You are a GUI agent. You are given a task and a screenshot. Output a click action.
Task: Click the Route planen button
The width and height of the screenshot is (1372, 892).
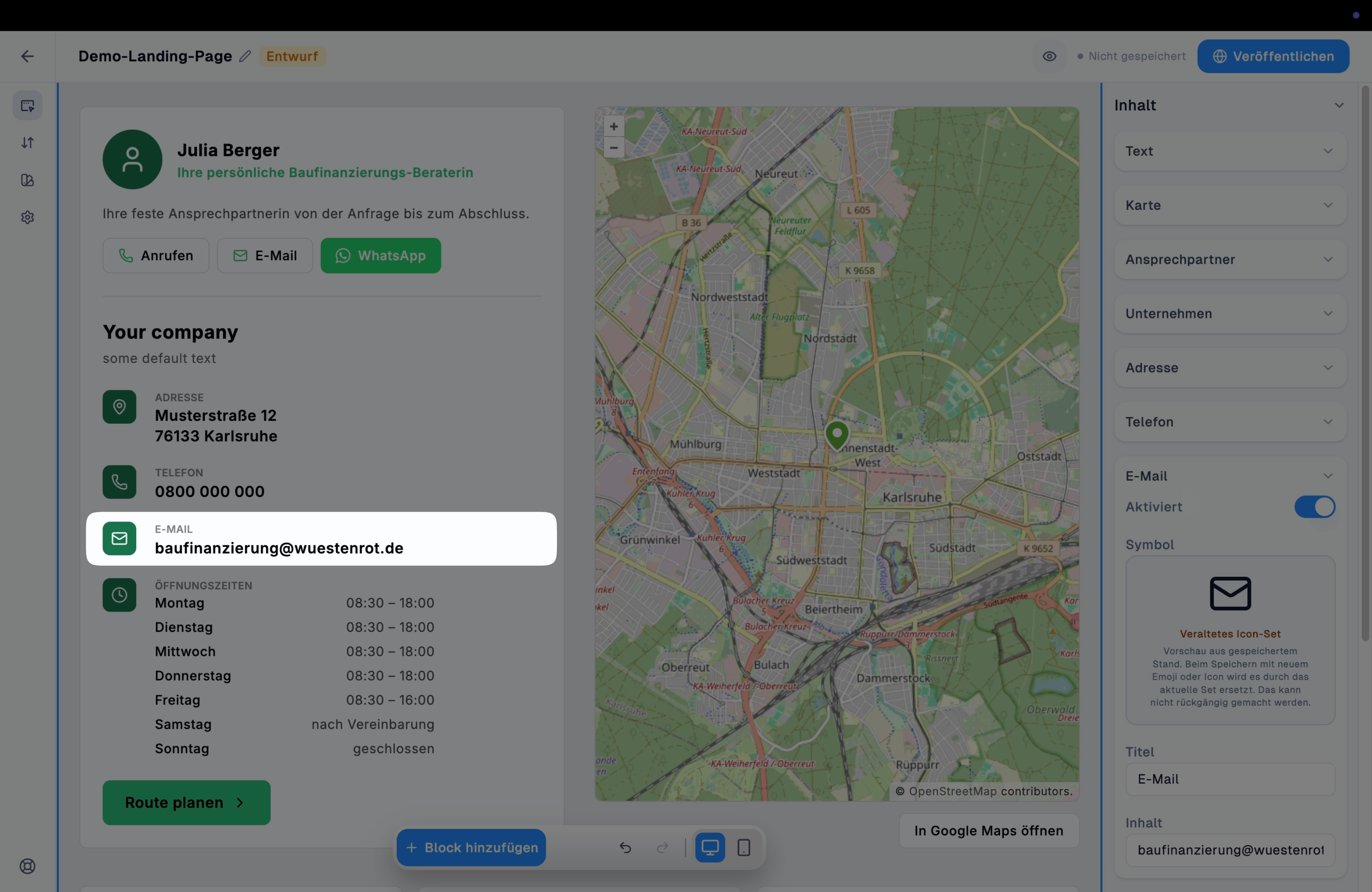(186, 802)
